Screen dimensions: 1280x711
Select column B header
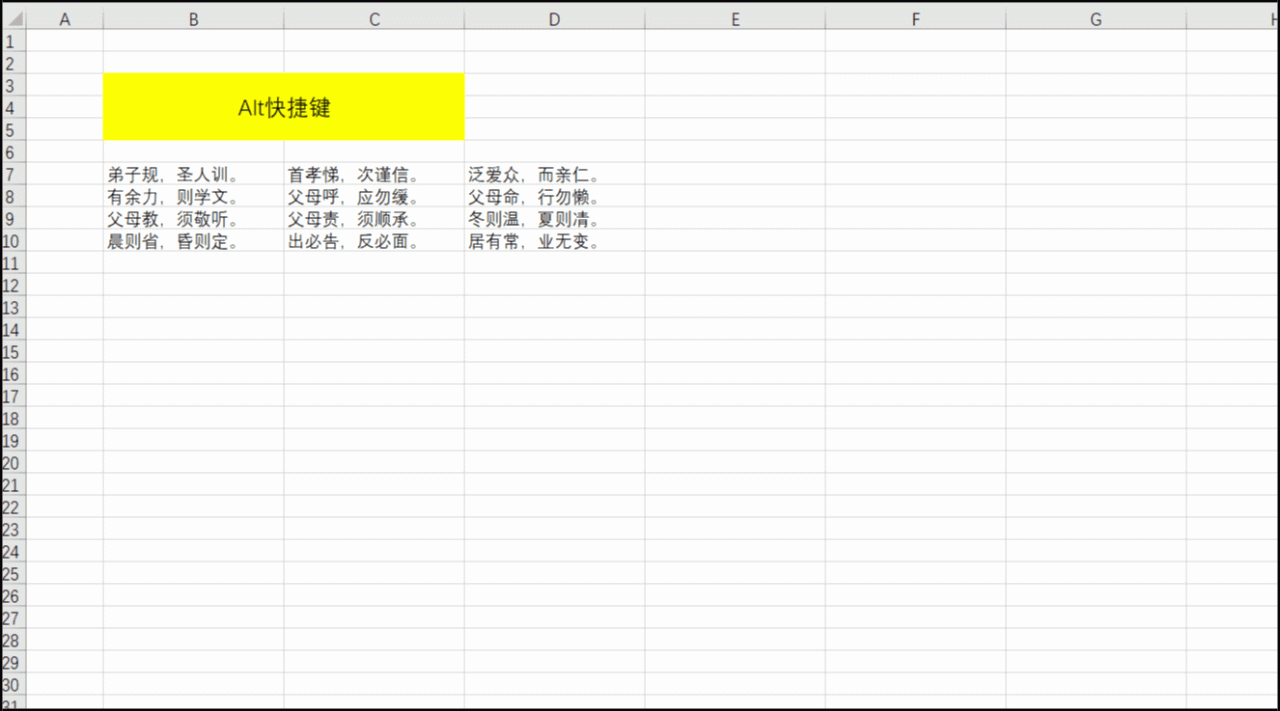[193, 20]
